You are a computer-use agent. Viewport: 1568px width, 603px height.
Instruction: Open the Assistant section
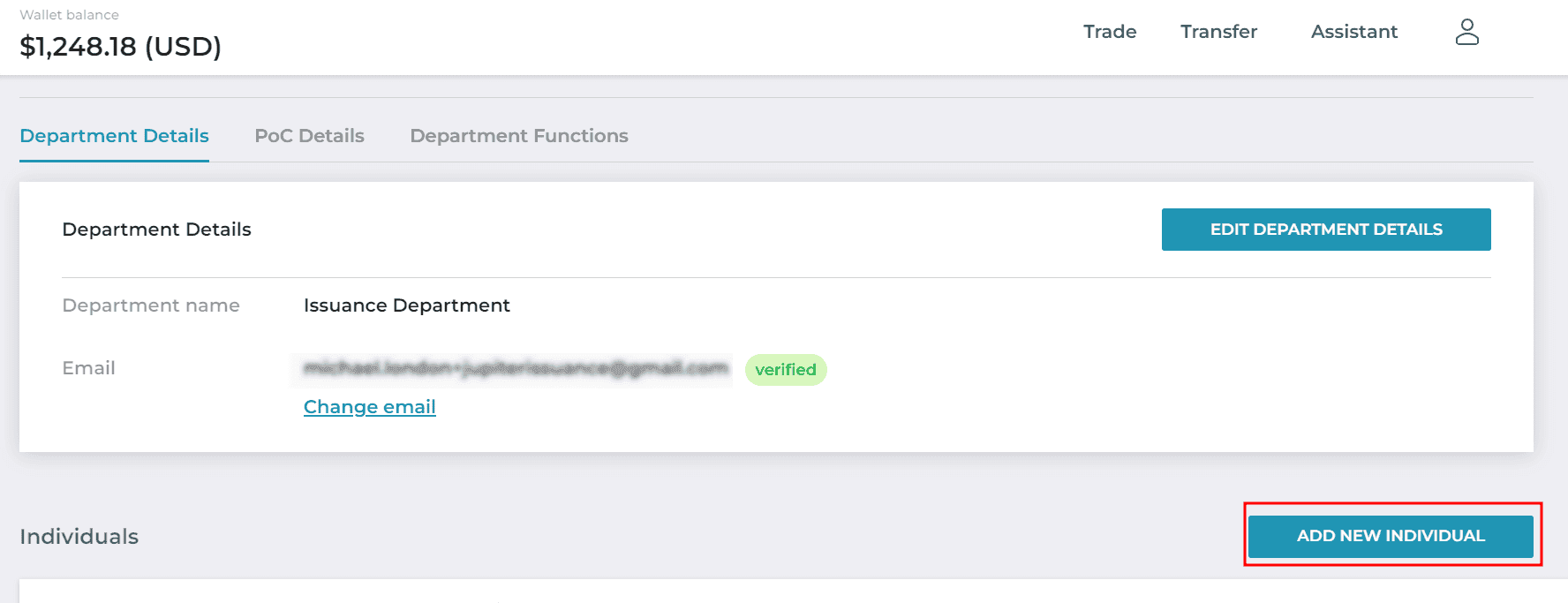[x=1353, y=32]
